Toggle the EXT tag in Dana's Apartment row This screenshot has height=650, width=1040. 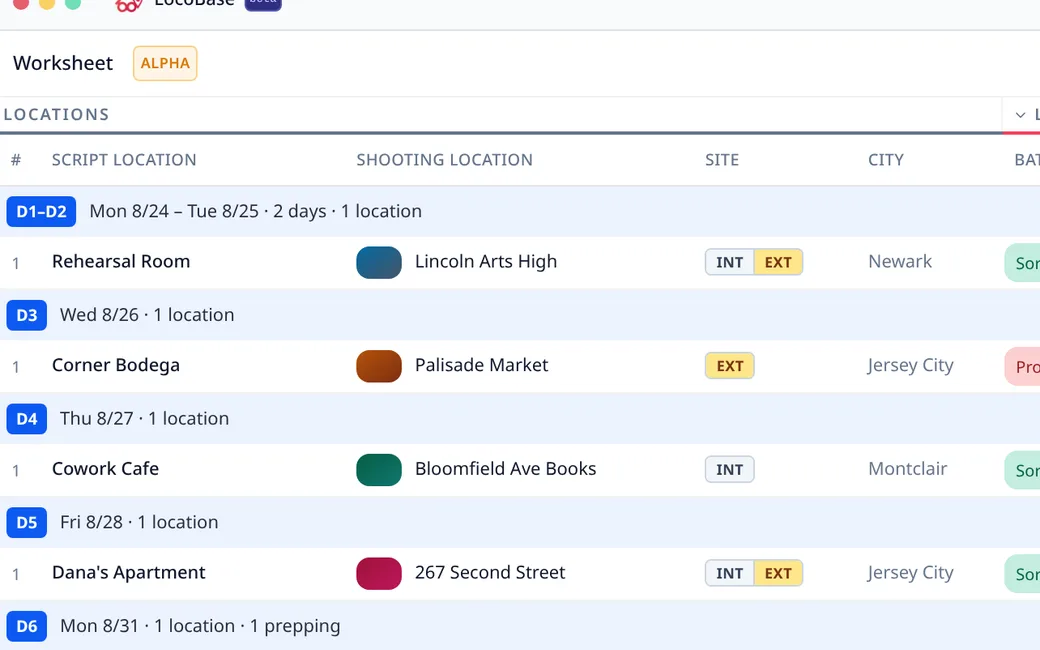click(778, 573)
